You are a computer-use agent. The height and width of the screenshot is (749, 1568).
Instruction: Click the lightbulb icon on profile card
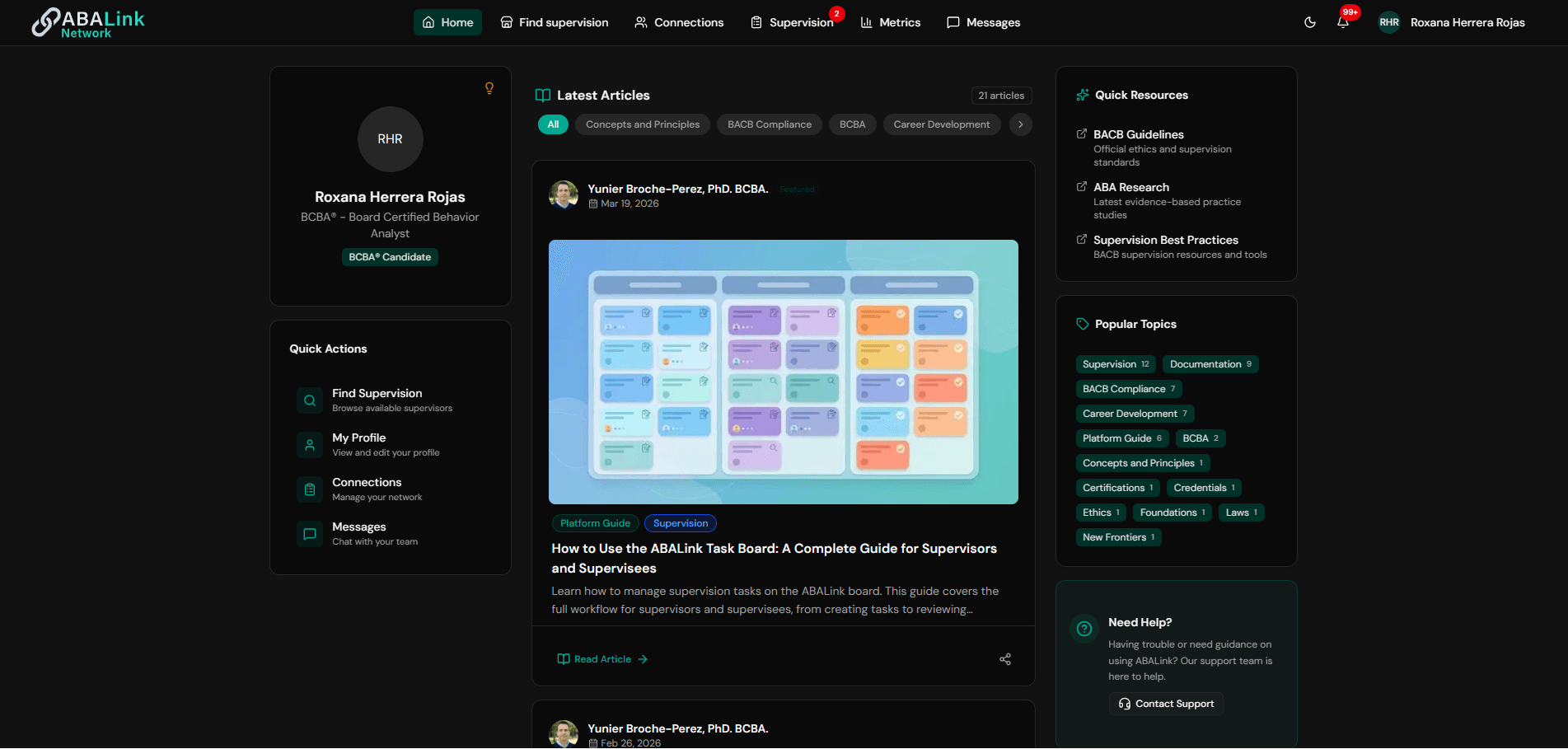pos(489,88)
